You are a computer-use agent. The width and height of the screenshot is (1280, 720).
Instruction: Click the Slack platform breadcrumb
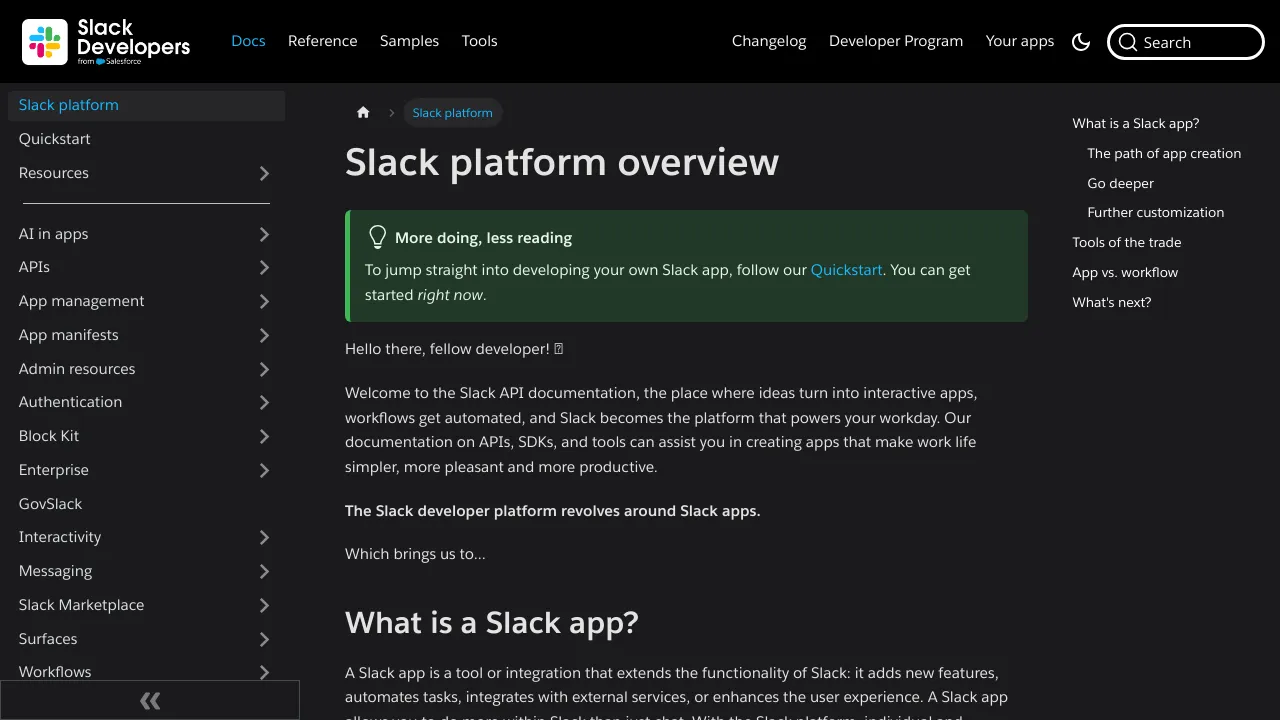(453, 113)
